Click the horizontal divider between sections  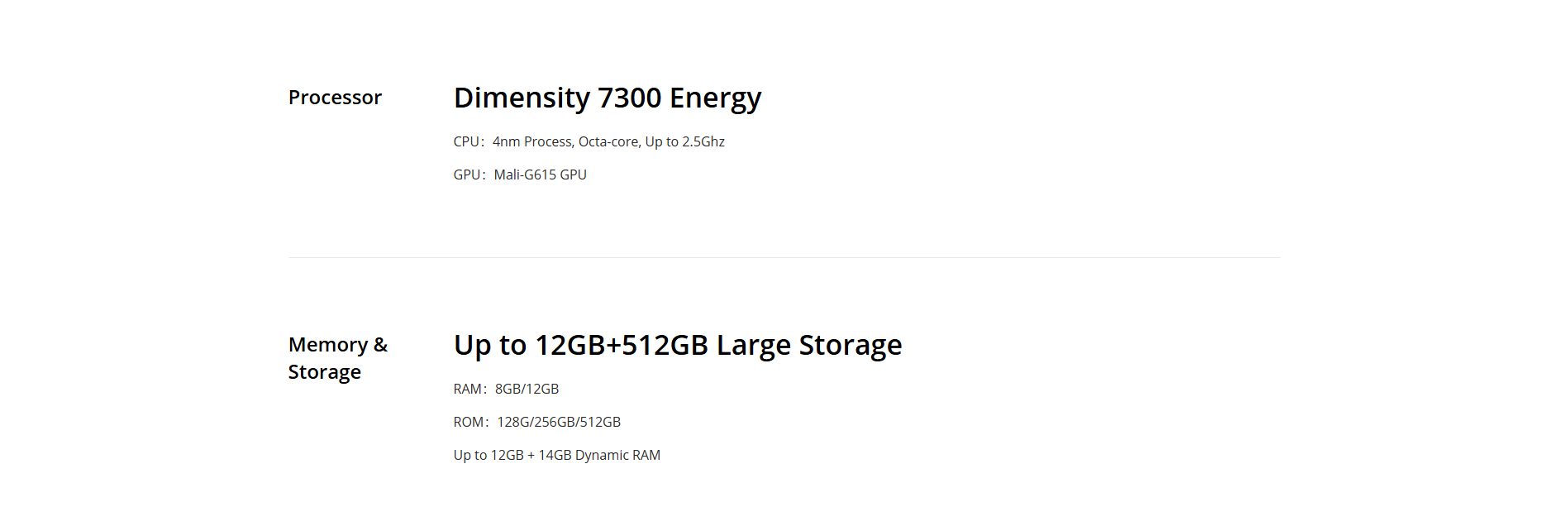(x=784, y=257)
